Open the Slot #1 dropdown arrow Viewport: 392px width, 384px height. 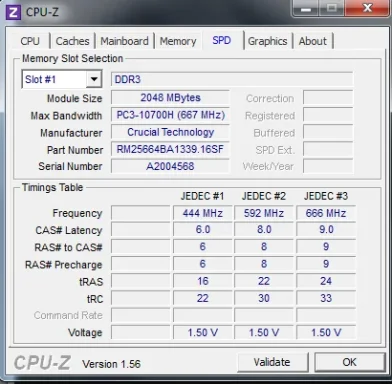94,79
